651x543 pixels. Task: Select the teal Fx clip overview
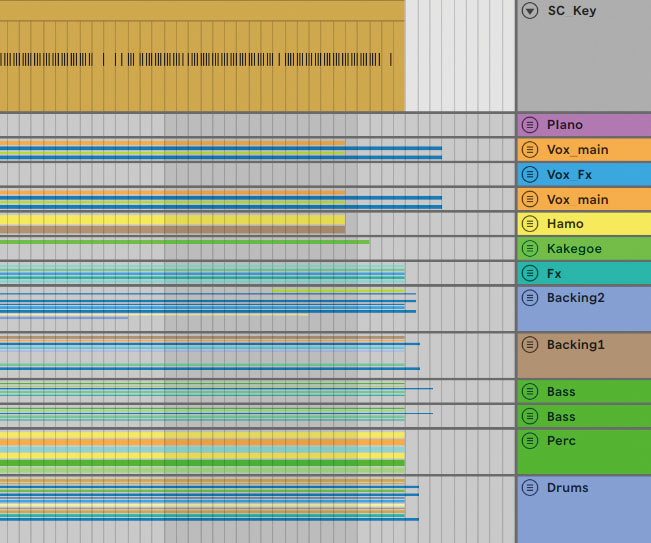tap(202, 274)
